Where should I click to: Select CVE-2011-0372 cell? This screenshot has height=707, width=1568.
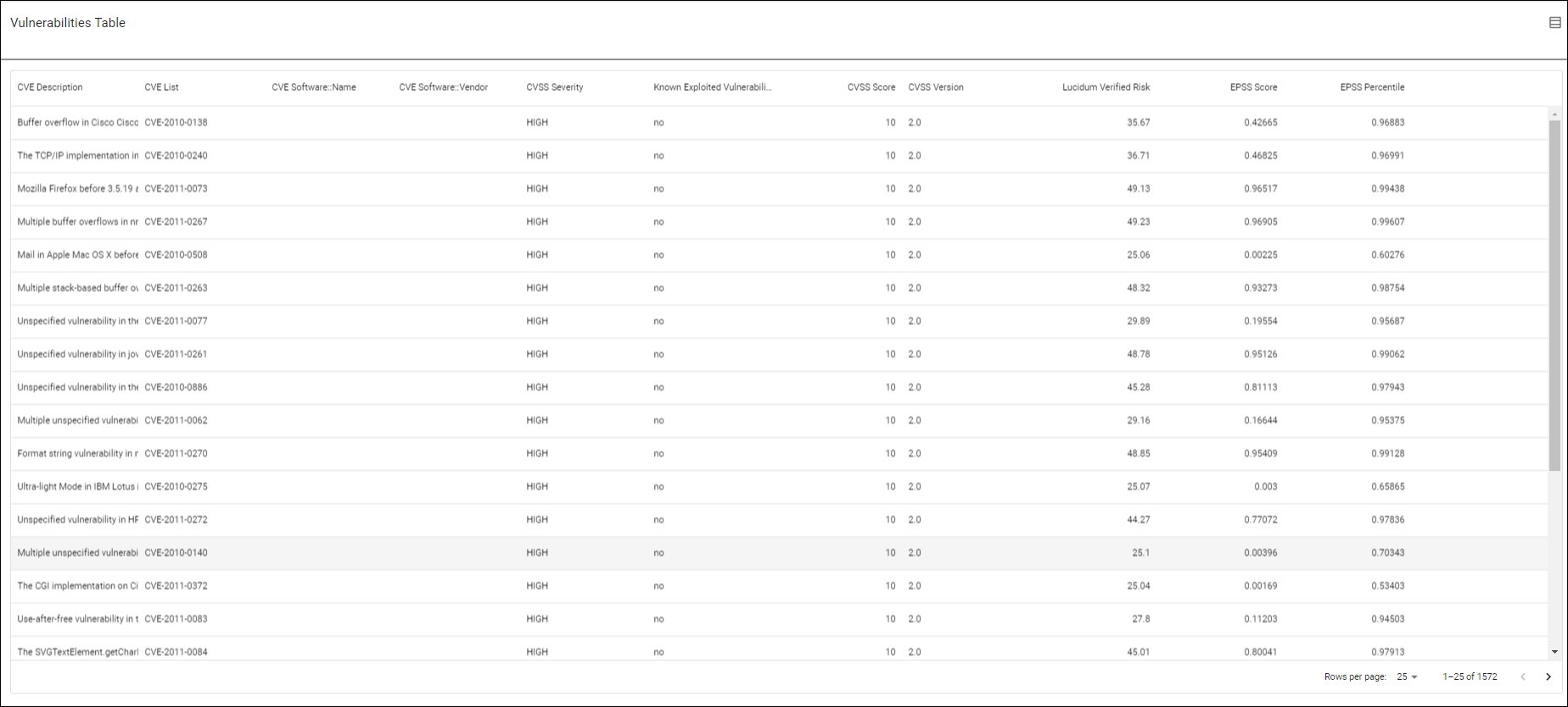(176, 586)
